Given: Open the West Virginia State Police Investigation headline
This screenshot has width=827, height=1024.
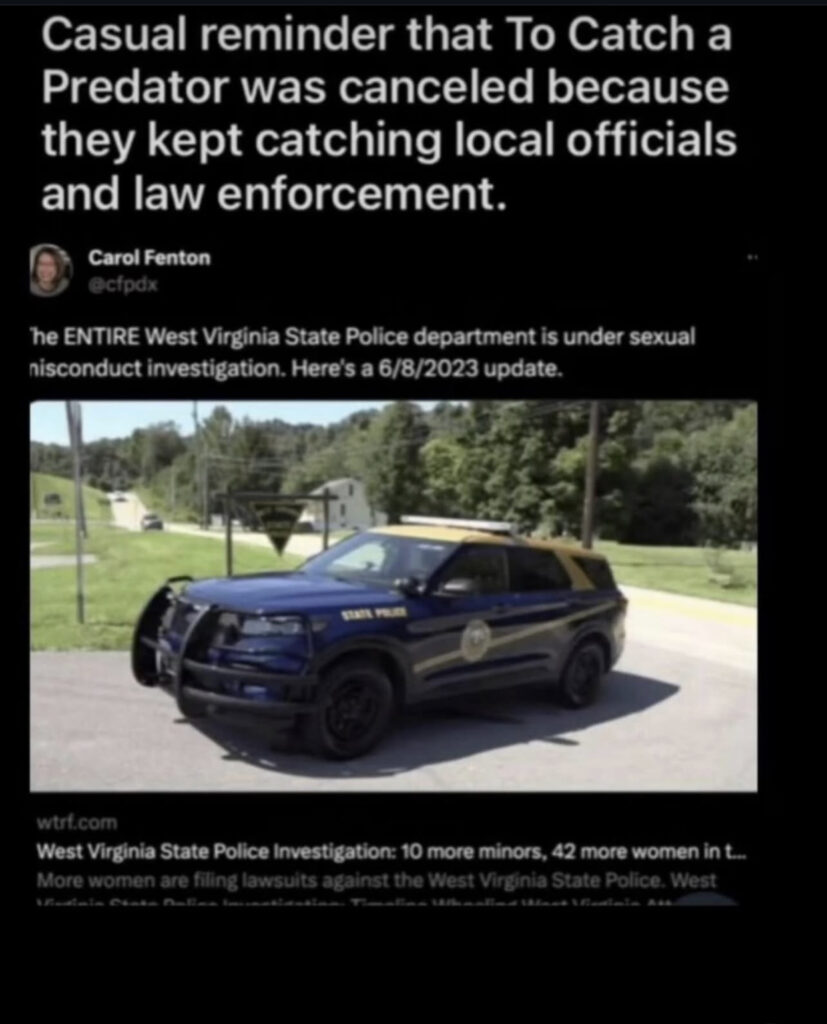Looking at the screenshot, I should click(391, 852).
